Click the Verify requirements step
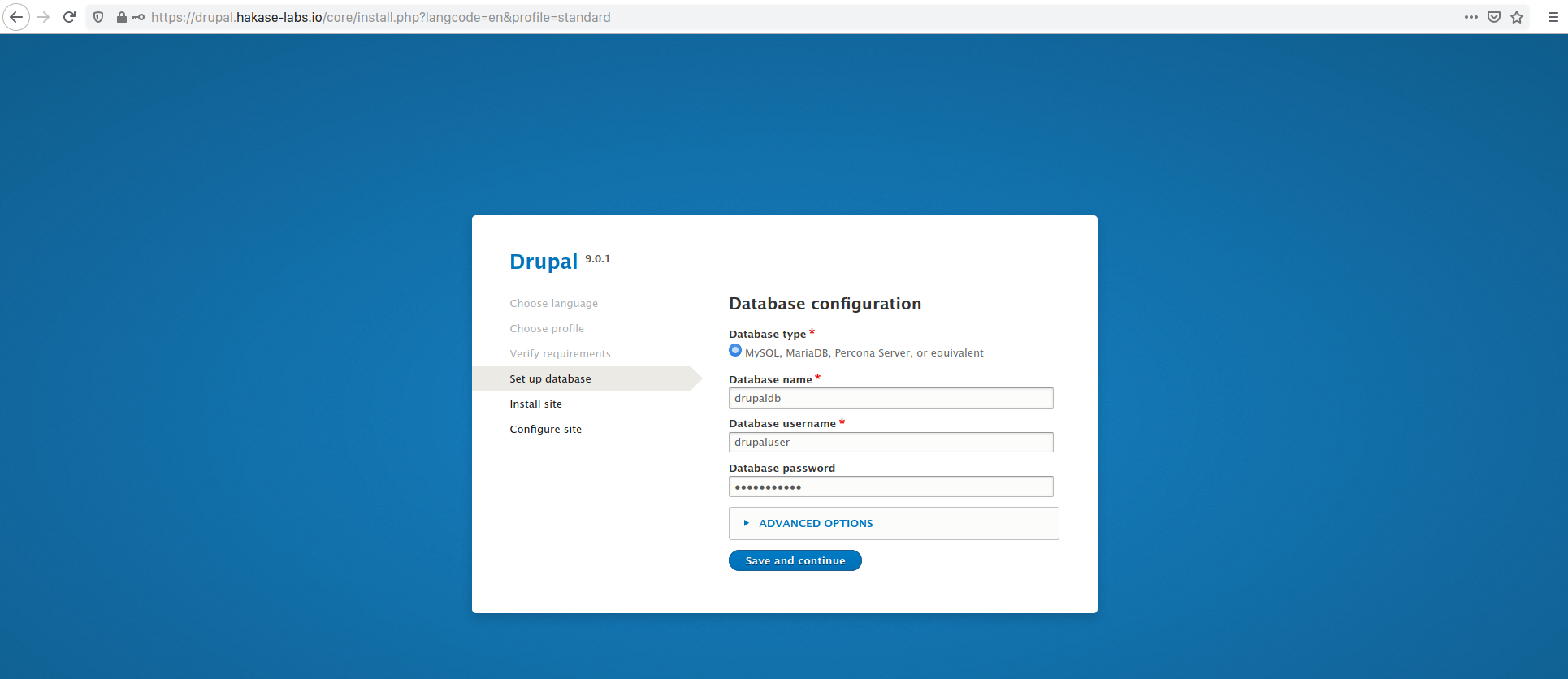 [x=560, y=353]
